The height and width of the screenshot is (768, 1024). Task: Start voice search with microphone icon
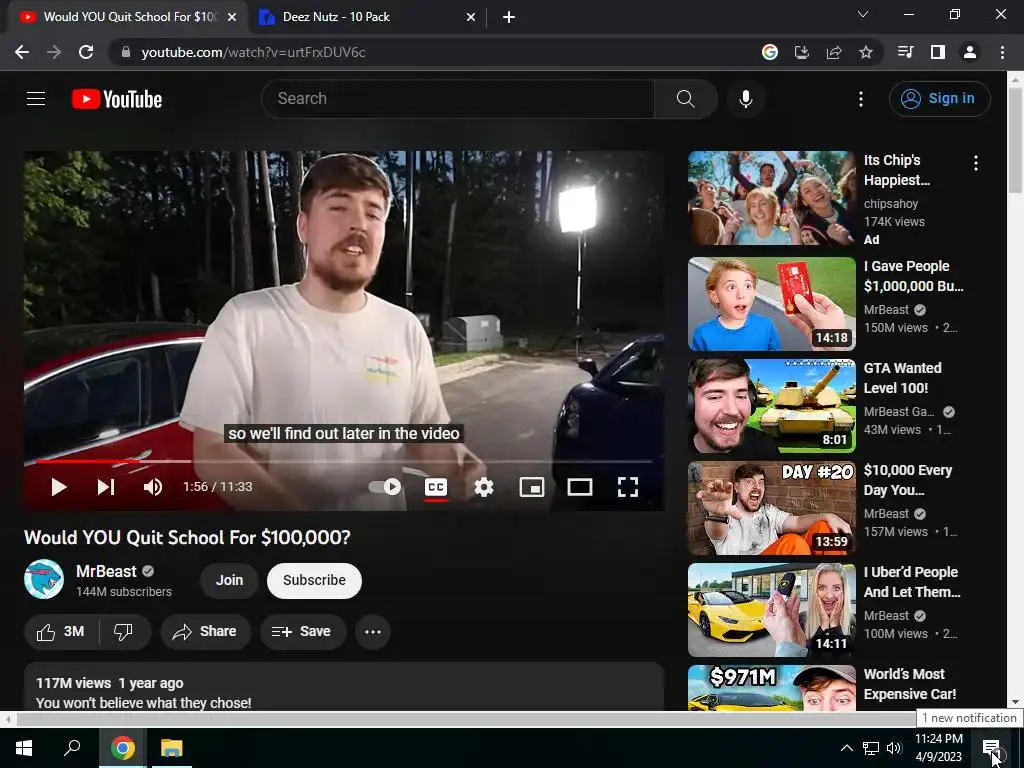point(746,99)
